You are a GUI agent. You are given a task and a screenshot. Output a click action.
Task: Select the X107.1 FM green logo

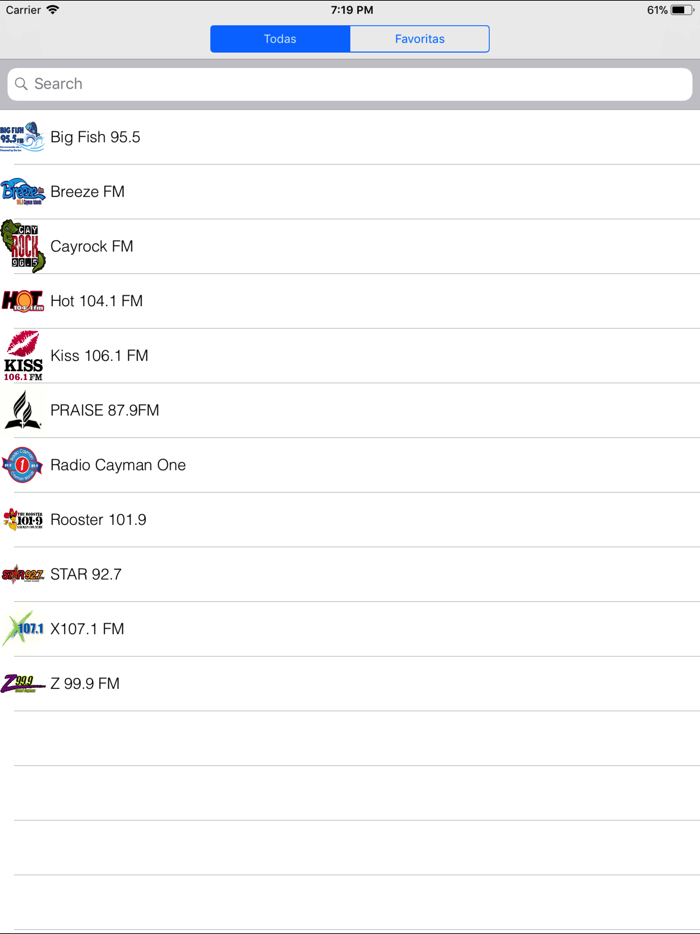(22, 628)
